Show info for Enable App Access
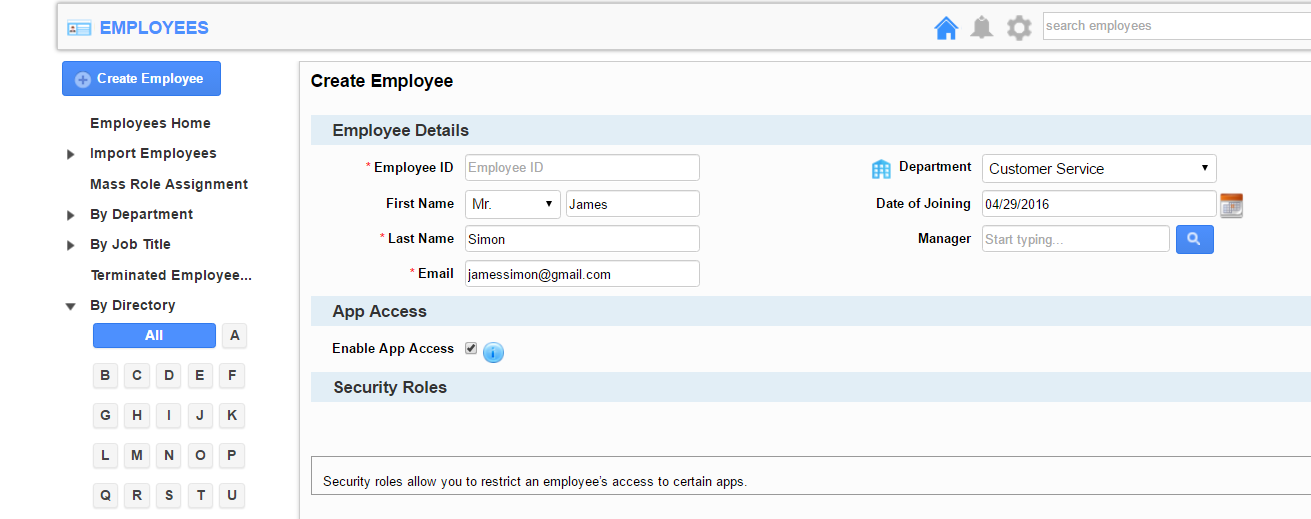Screen dimensions: 1311x519 coord(493,352)
